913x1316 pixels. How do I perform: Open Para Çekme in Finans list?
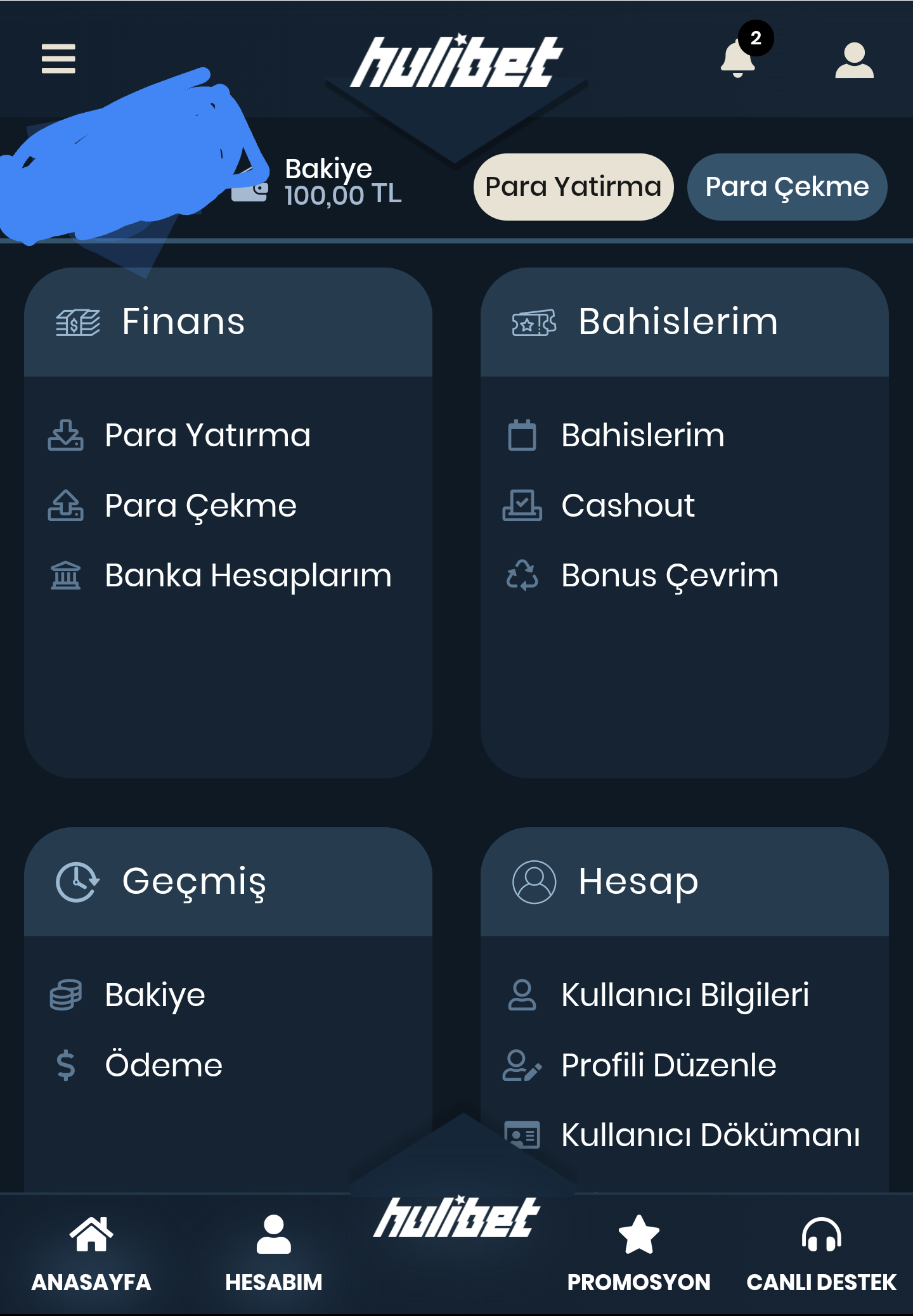200,506
